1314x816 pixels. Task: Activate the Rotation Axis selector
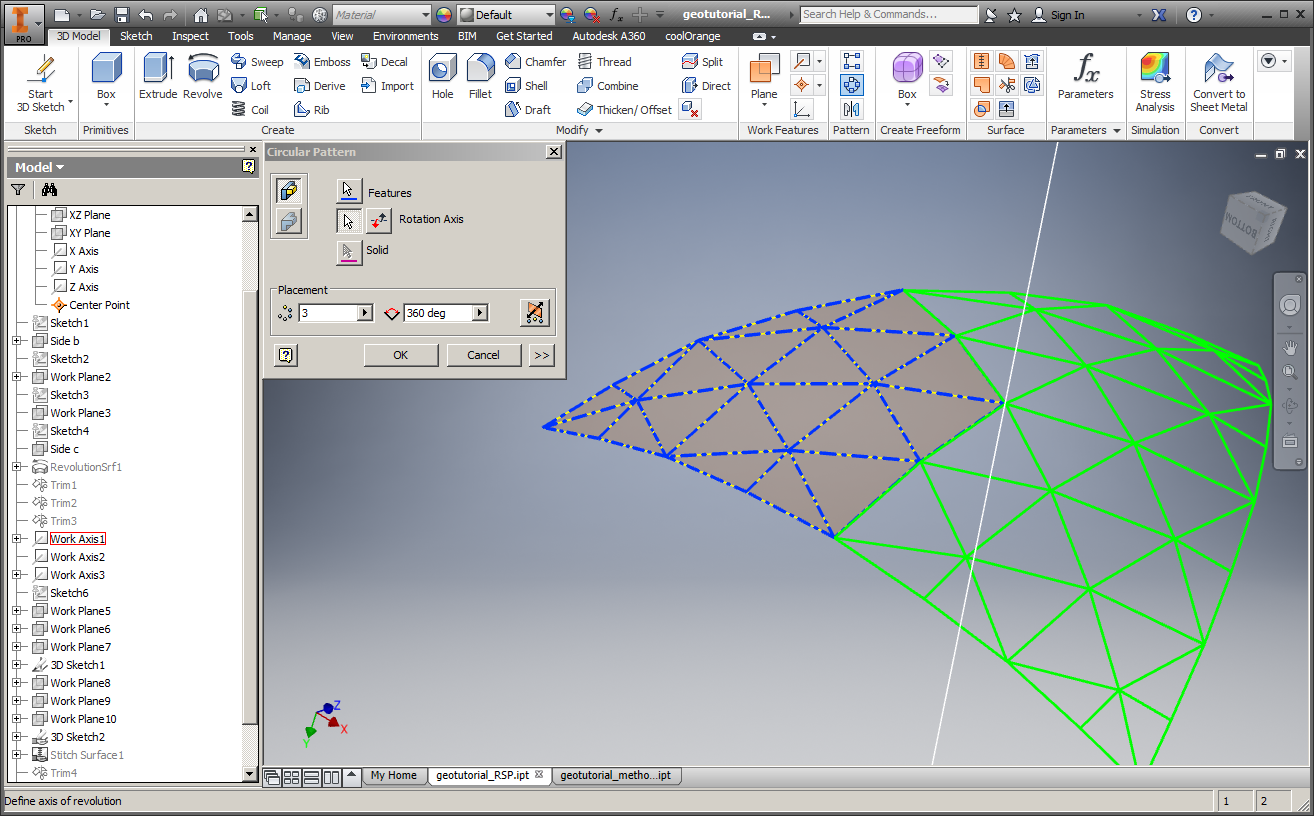coord(348,220)
